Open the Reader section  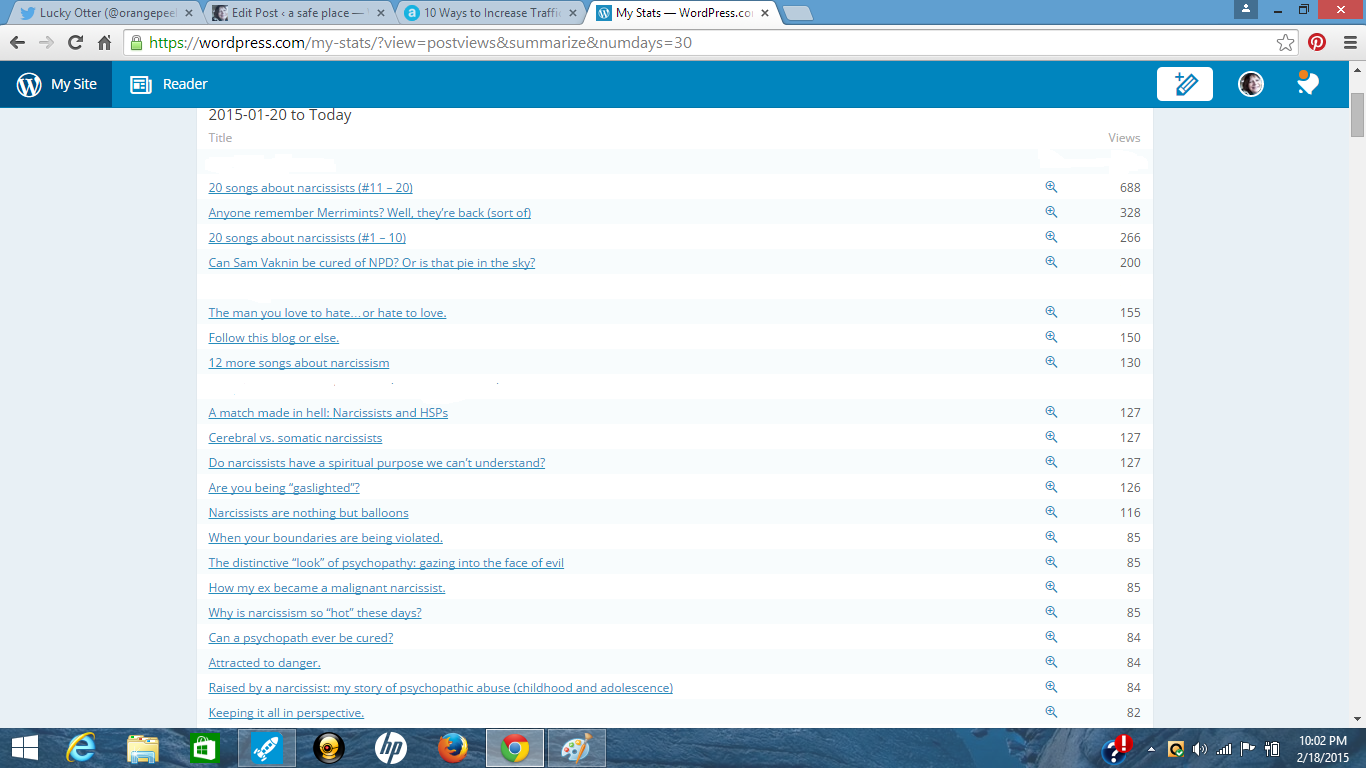coord(169,84)
